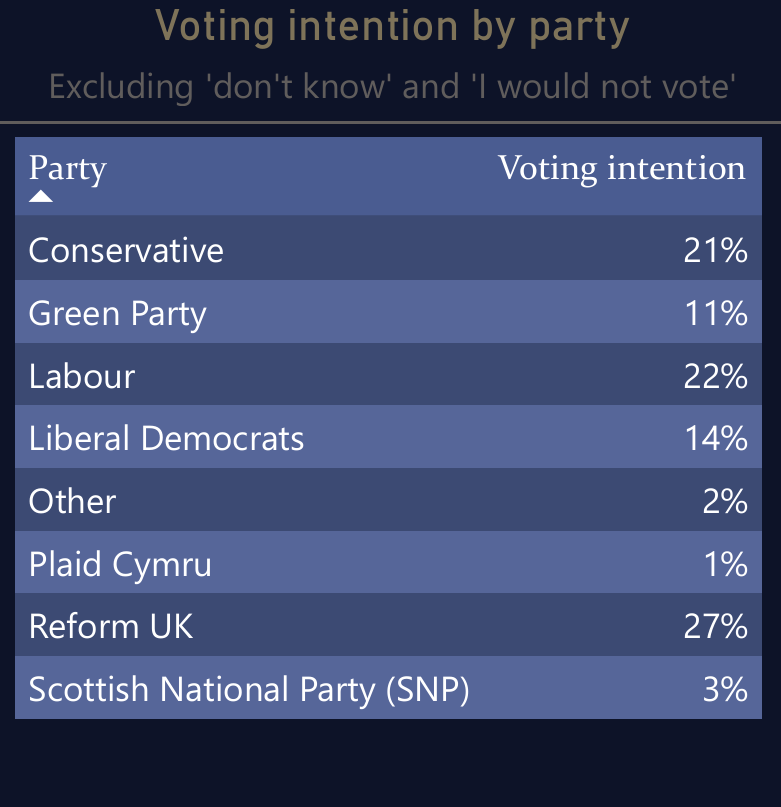Click the 2% Other value
The width and height of the screenshot is (781, 807).
click(725, 501)
